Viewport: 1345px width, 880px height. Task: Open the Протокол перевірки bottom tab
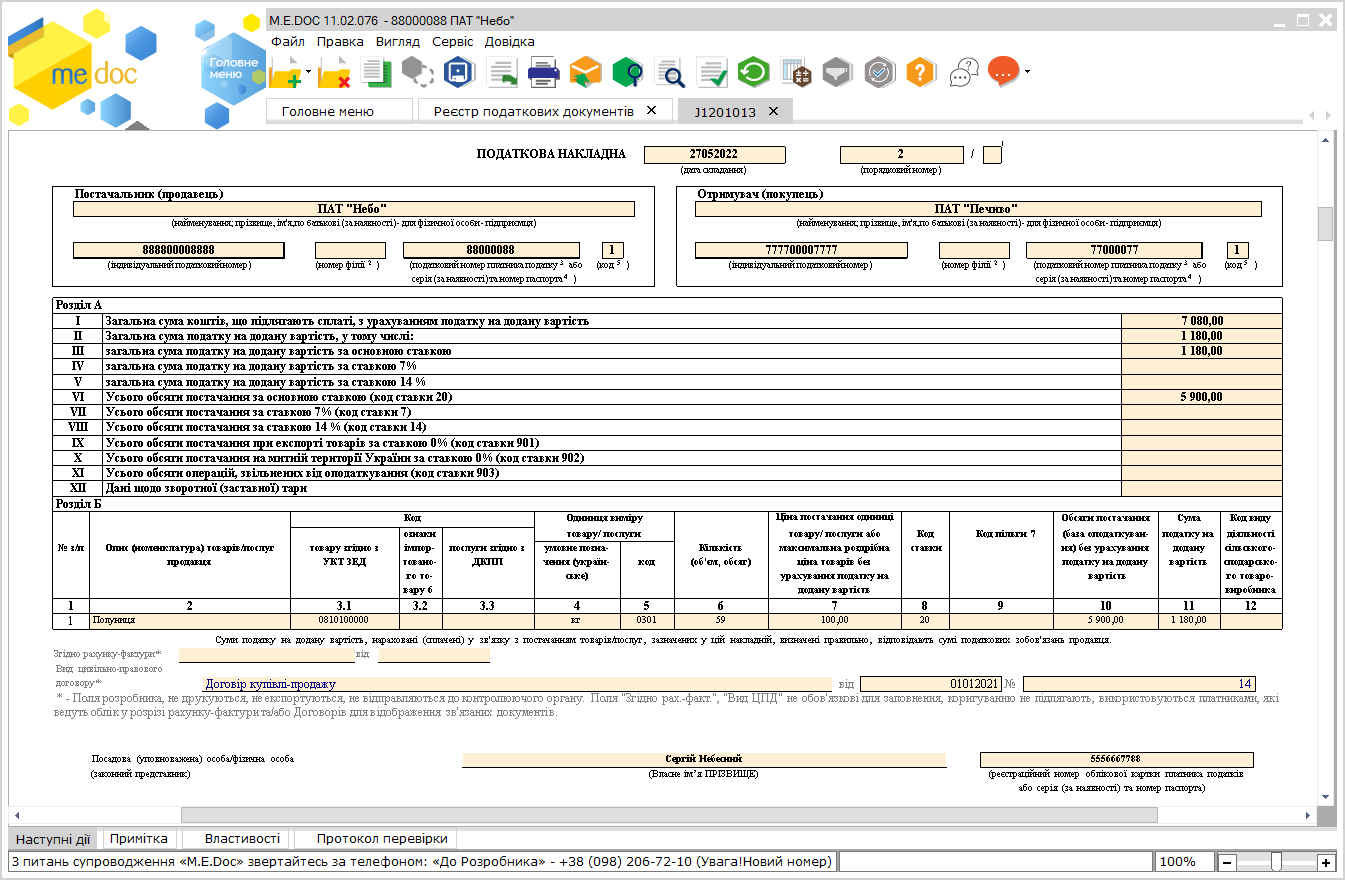pos(382,839)
